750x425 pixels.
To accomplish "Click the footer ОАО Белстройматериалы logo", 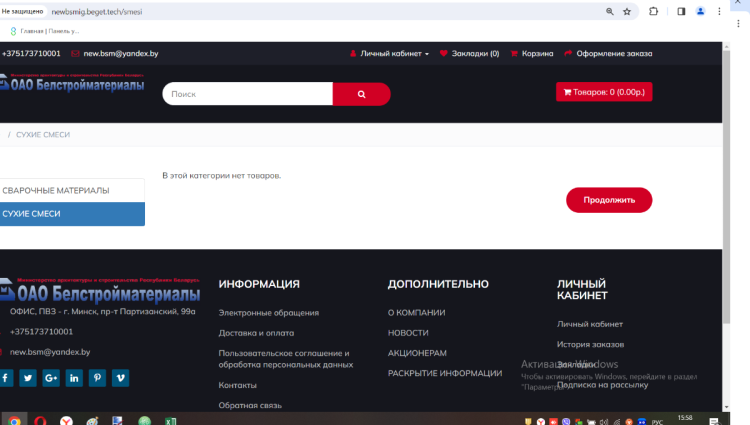I will tap(100, 291).
